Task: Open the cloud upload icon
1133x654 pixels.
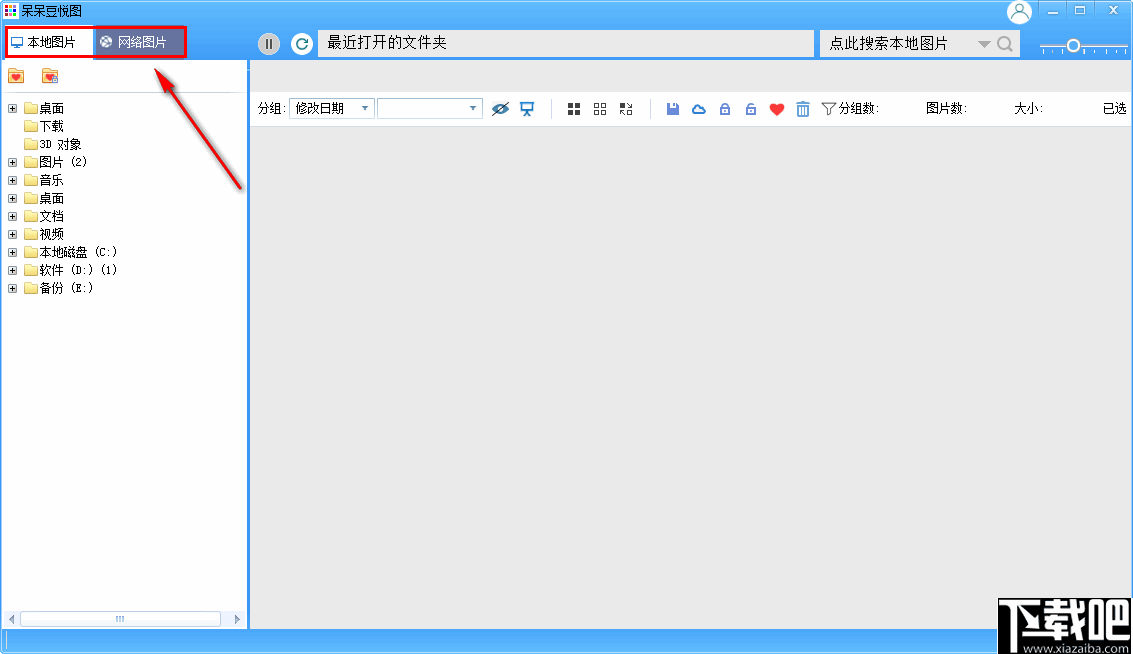Action: tap(698, 109)
